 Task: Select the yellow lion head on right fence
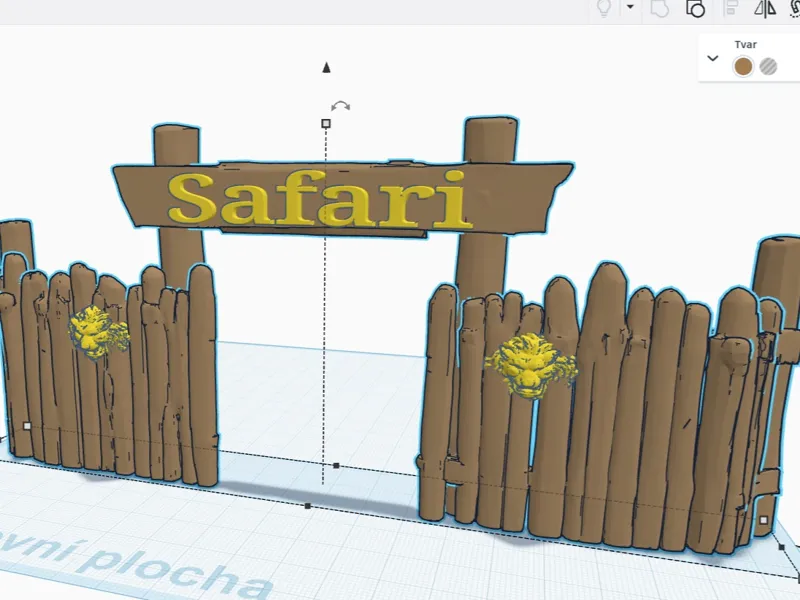[531, 364]
